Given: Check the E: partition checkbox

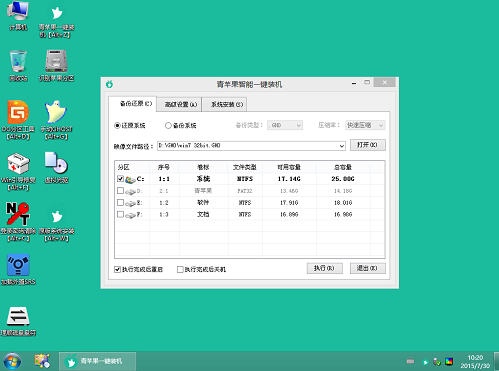Looking at the screenshot, I should click(120, 202).
